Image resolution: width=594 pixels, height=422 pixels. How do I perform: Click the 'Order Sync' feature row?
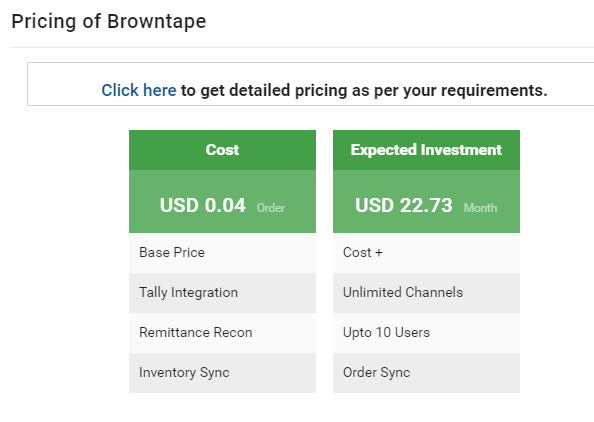pyautogui.click(x=426, y=373)
